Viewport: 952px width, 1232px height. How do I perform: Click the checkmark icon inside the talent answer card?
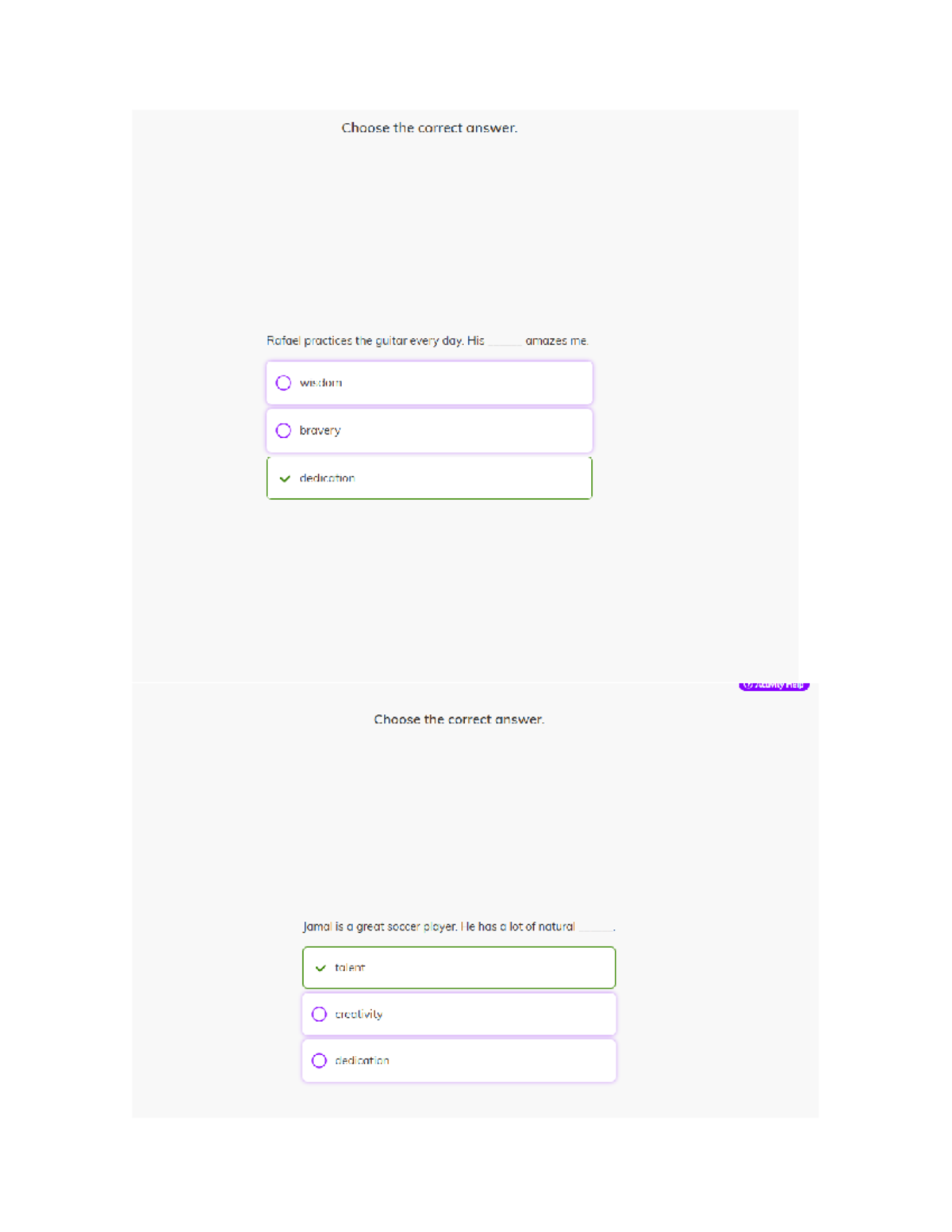(x=321, y=967)
